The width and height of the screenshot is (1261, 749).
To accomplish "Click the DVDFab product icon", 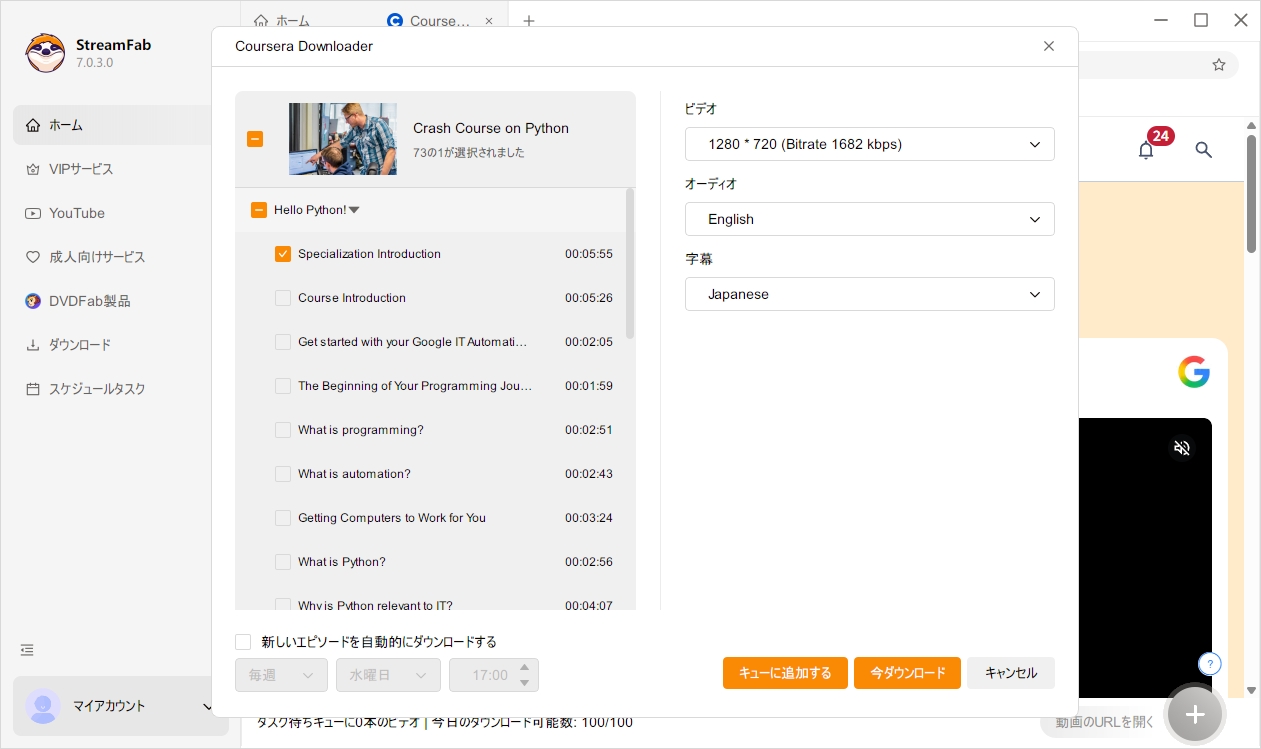I will point(33,301).
